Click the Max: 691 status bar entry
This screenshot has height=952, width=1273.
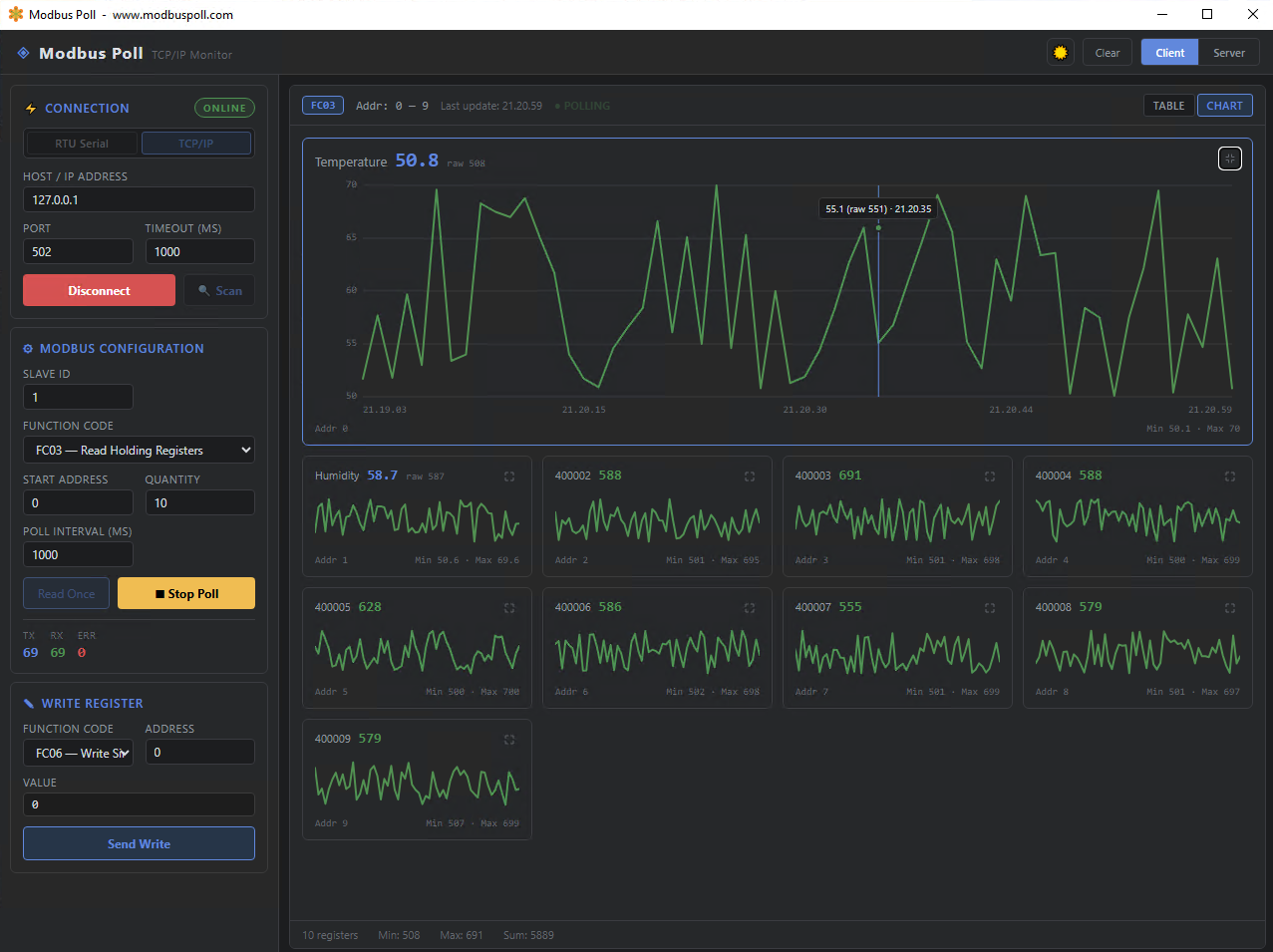point(462,935)
